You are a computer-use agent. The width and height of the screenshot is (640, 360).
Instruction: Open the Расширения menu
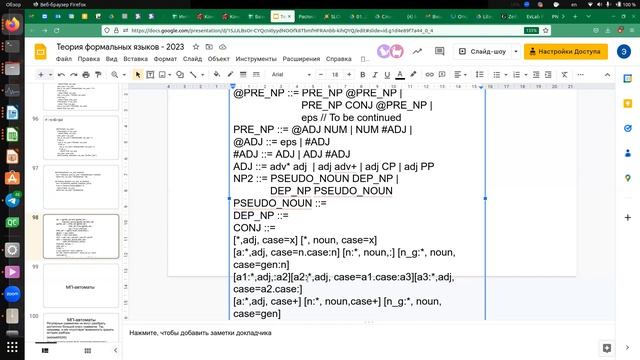click(x=301, y=59)
